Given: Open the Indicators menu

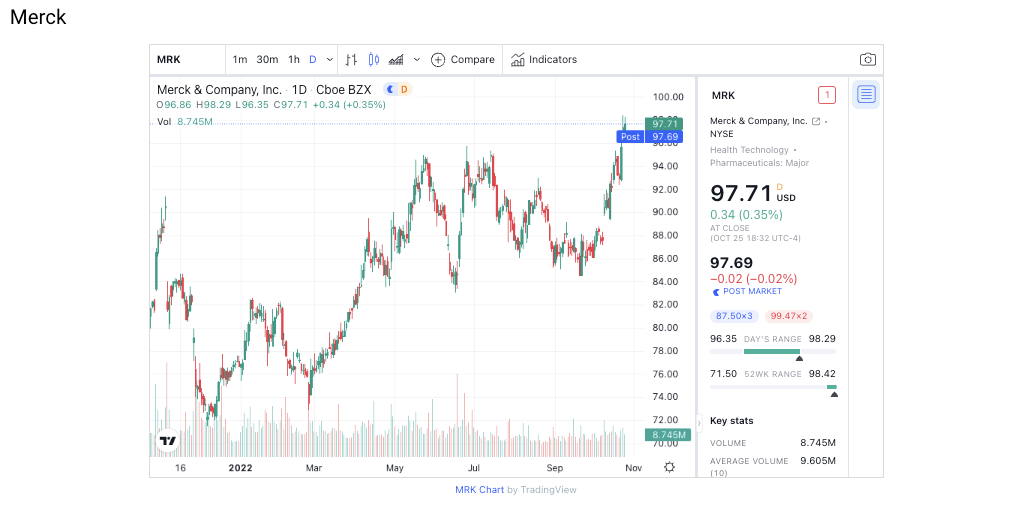Looking at the screenshot, I should tap(544, 59).
